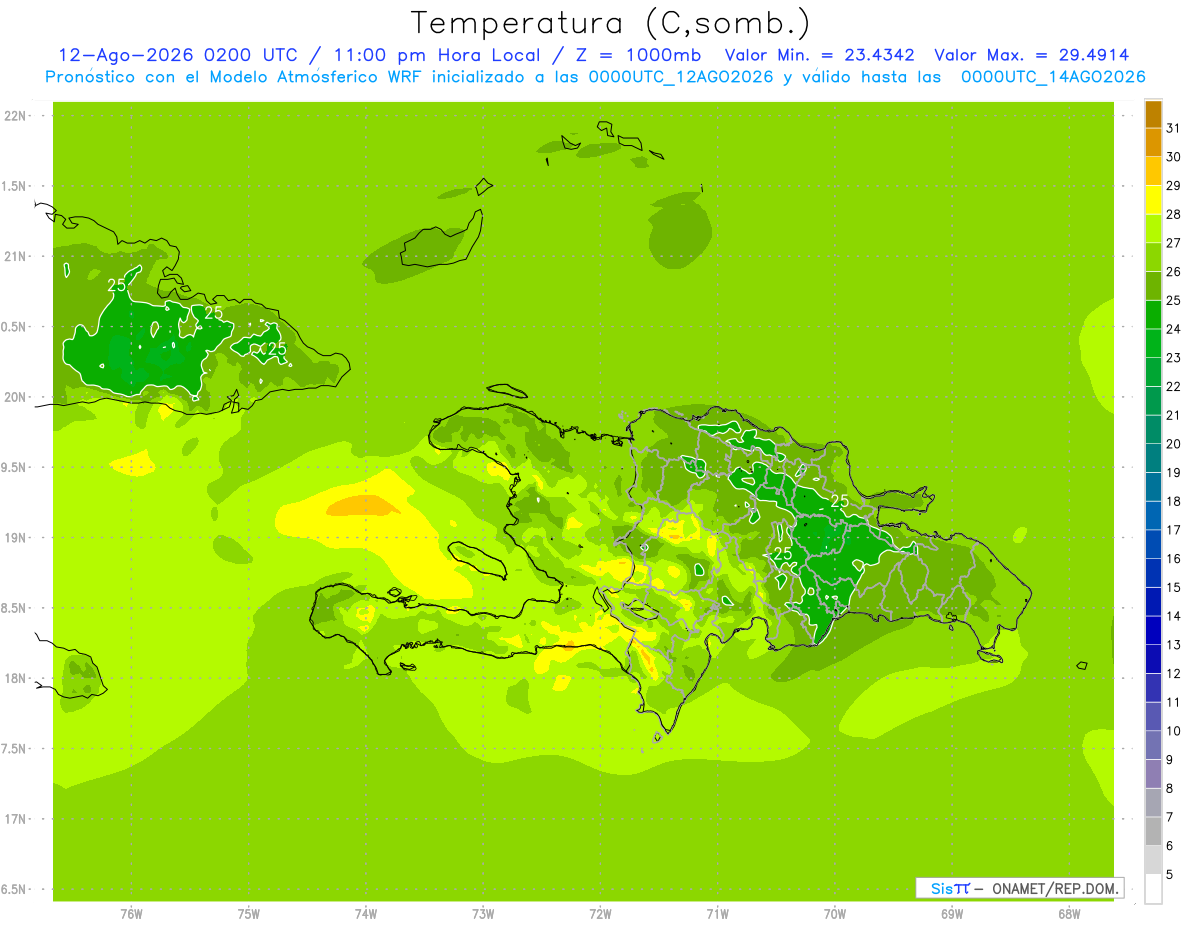Select the "0000UTC_12AGO2026" initialization time text
This screenshot has height=927, width=1200.
(x=682, y=77)
